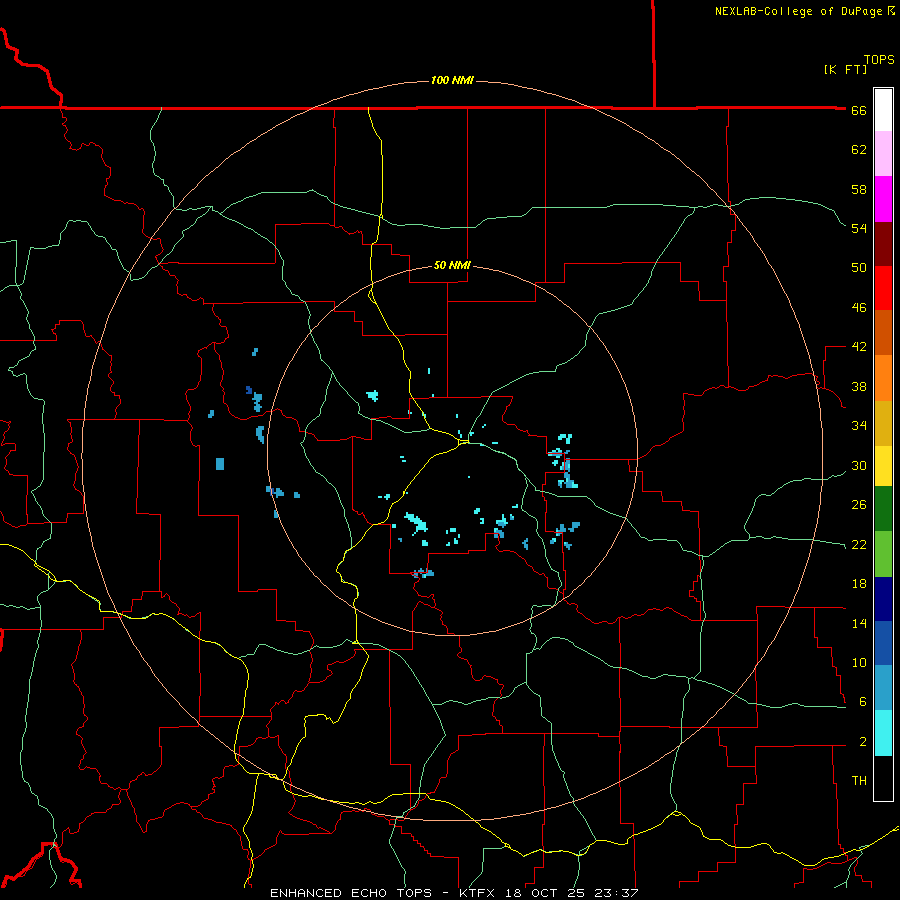Image resolution: width=900 pixels, height=900 pixels.
Task: Click the TH legend threshold label
Action: [x=859, y=781]
